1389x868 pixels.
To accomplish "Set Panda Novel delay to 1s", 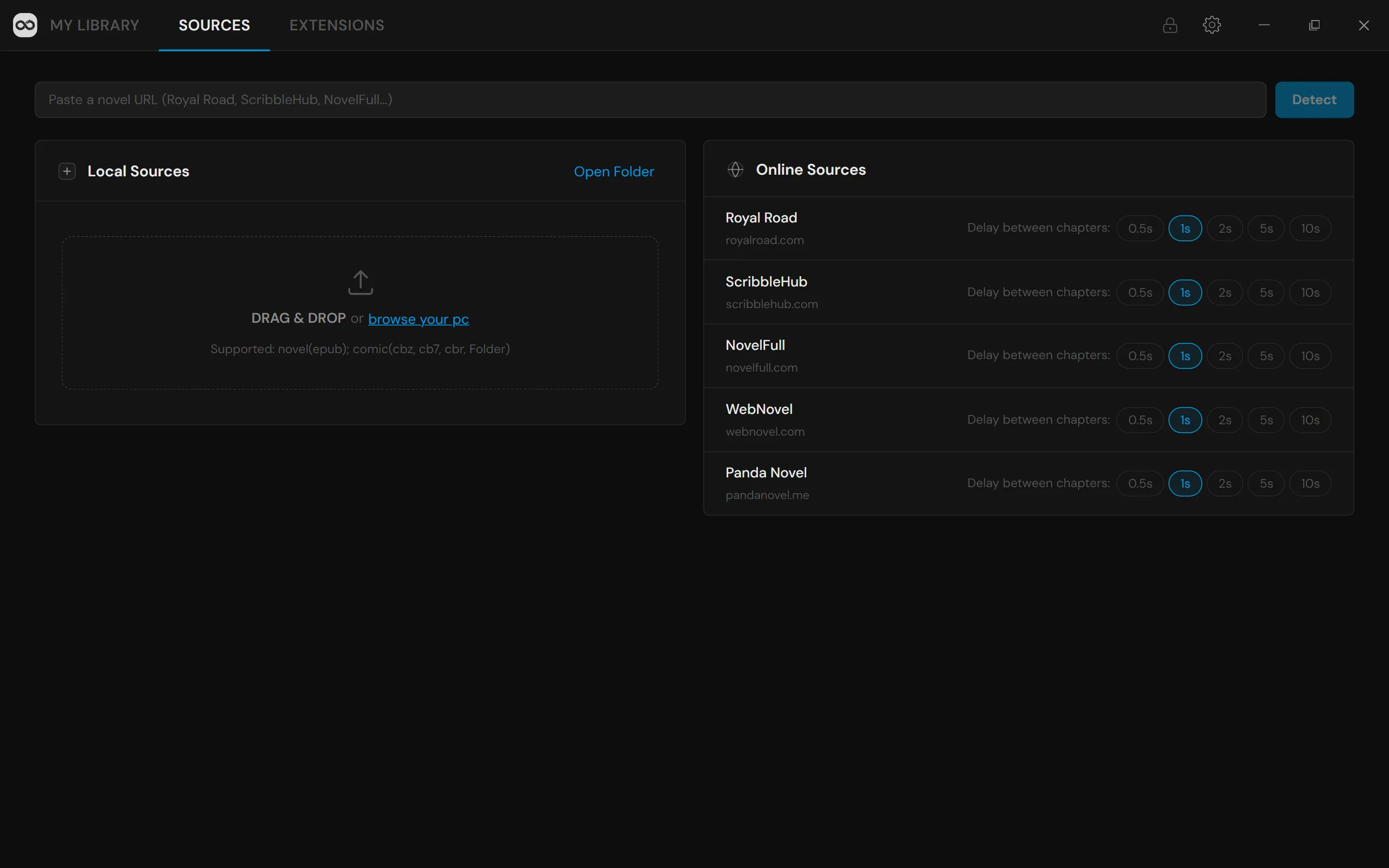I will (x=1184, y=483).
